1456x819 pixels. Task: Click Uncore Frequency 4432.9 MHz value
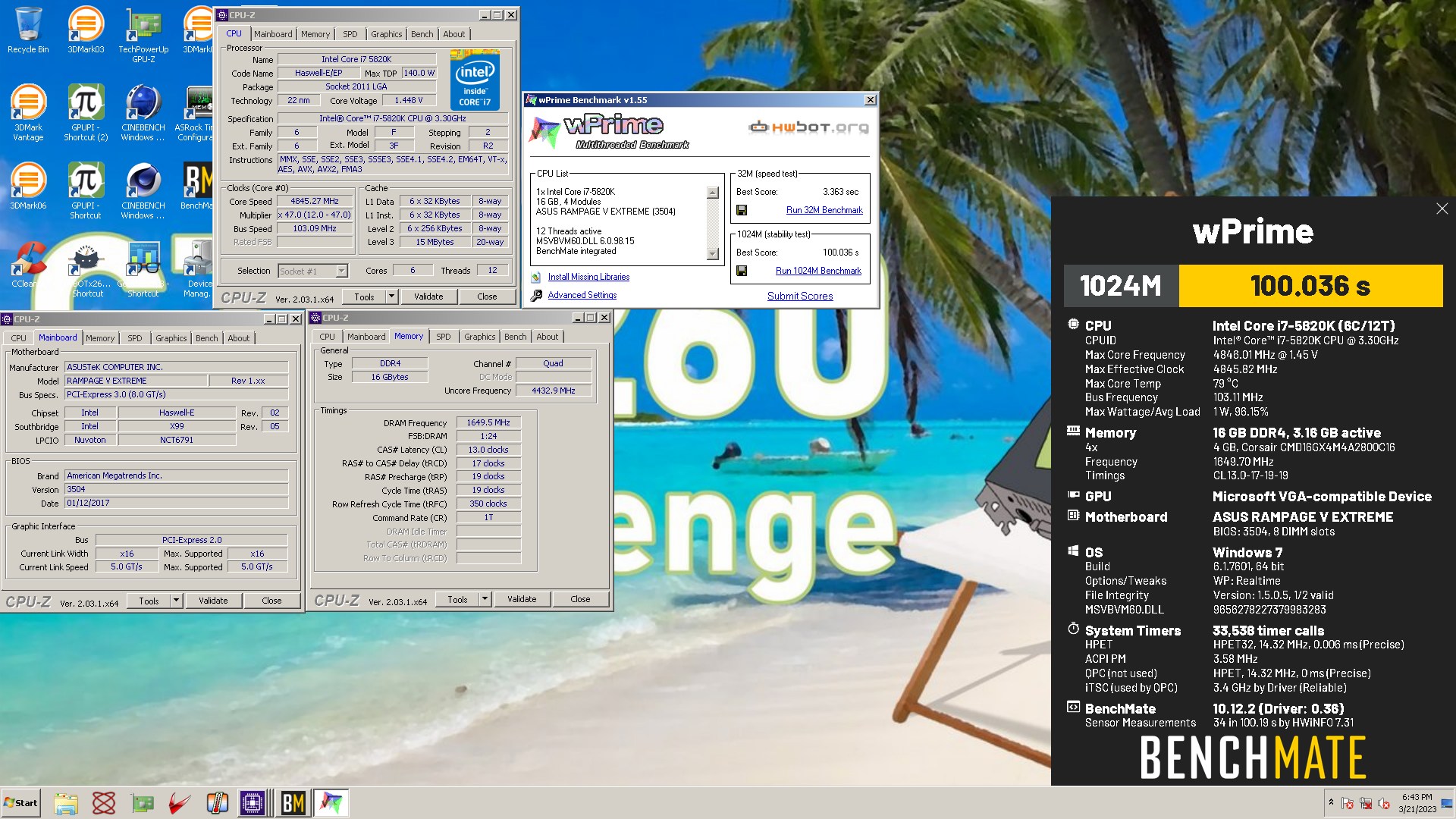pyautogui.click(x=554, y=391)
